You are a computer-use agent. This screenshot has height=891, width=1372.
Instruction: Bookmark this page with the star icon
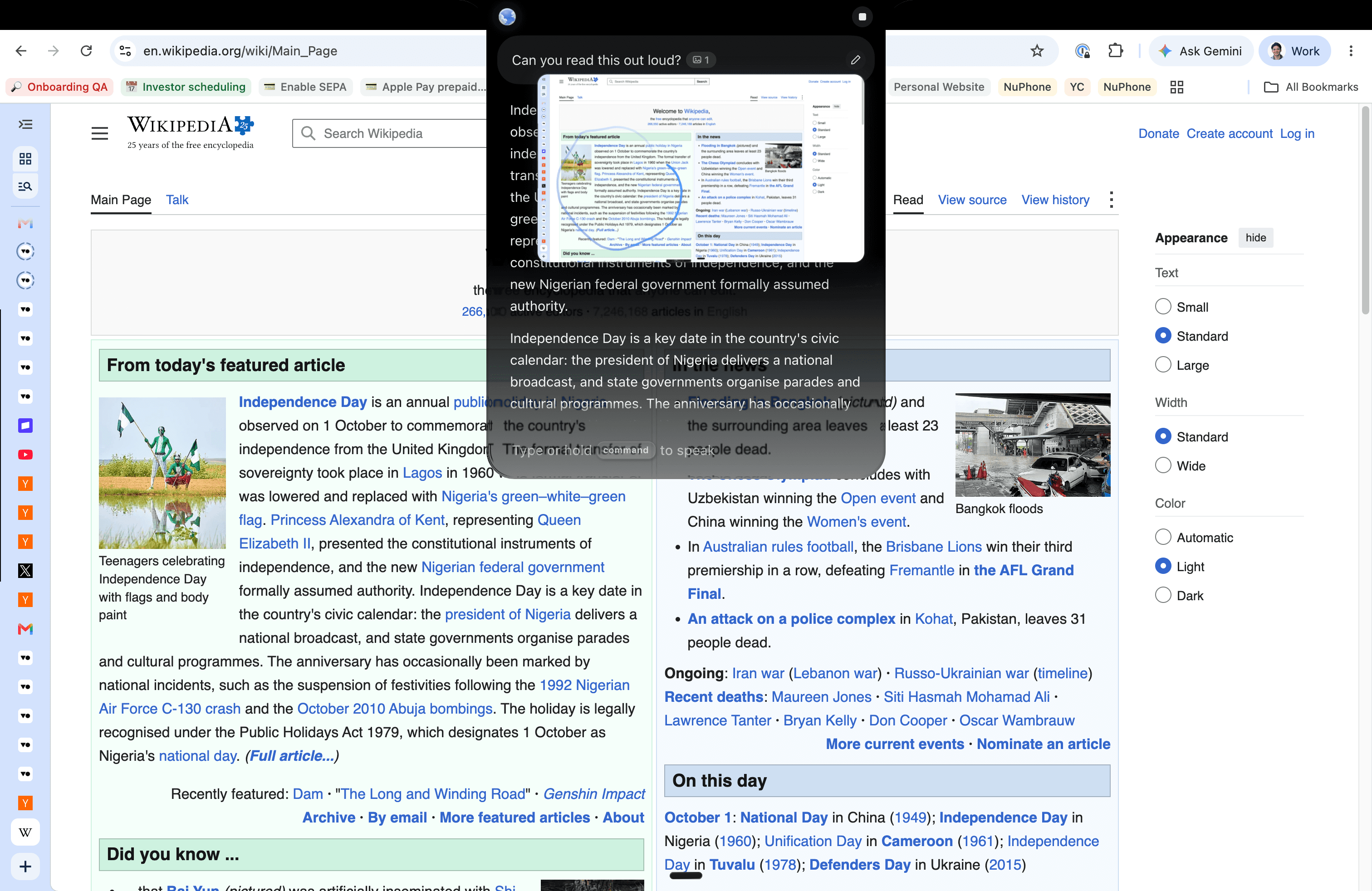pyautogui.click(x=1037, y=51)
